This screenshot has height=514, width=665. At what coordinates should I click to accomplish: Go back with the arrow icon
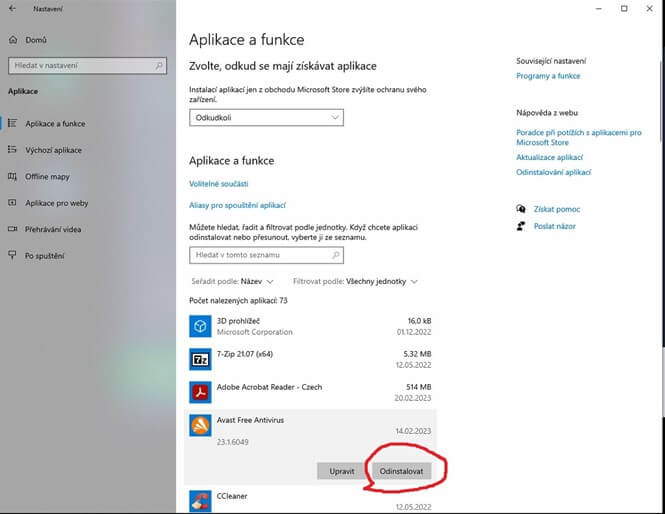[12, 8]
